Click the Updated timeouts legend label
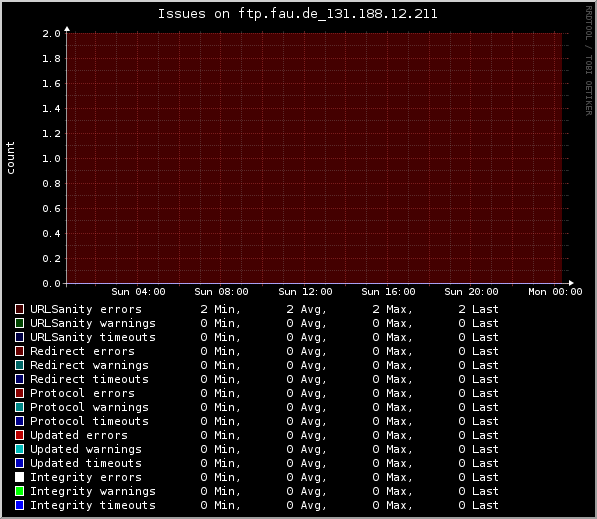Image resolution: width=597 pixels, height=519 pixels. [86, 463]
